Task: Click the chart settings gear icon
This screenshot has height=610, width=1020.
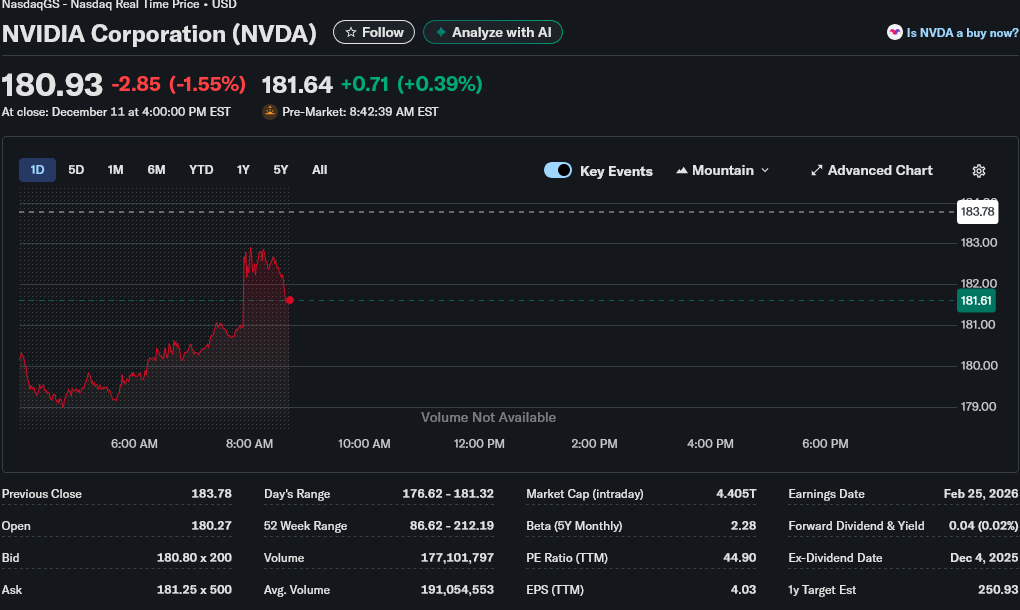Action: point(978,170)
